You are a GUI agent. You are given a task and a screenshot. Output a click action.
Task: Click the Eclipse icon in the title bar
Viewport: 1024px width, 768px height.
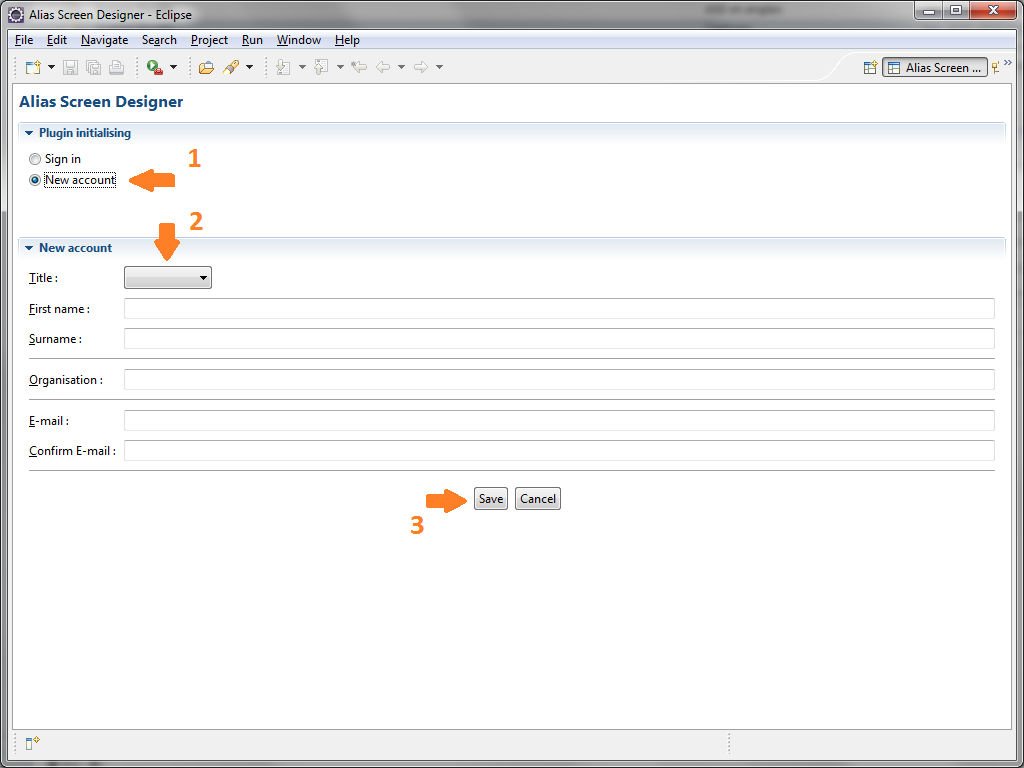pyautogui.click(x=16, y=14)
